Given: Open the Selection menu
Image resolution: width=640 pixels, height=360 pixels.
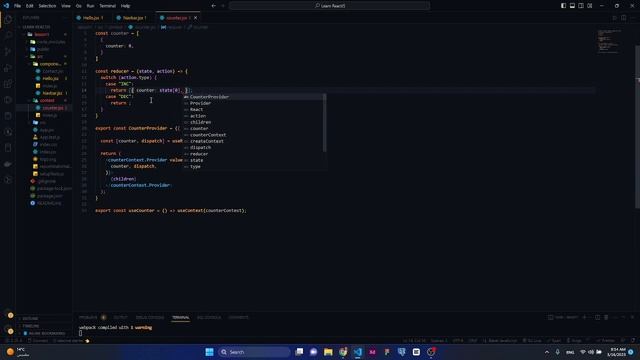Looking at the screenshot, I should tap(47, 6).
